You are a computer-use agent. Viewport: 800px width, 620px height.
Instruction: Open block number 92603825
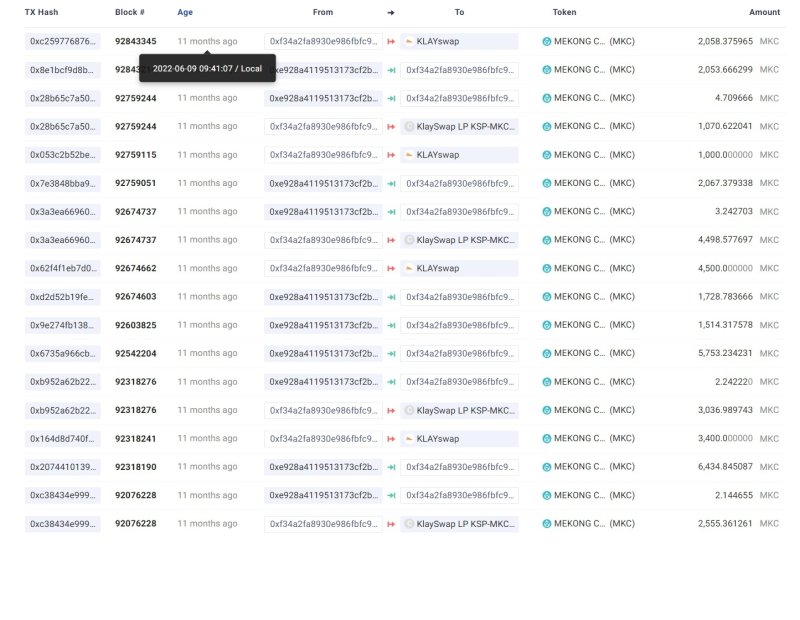(x=135, y=326)
